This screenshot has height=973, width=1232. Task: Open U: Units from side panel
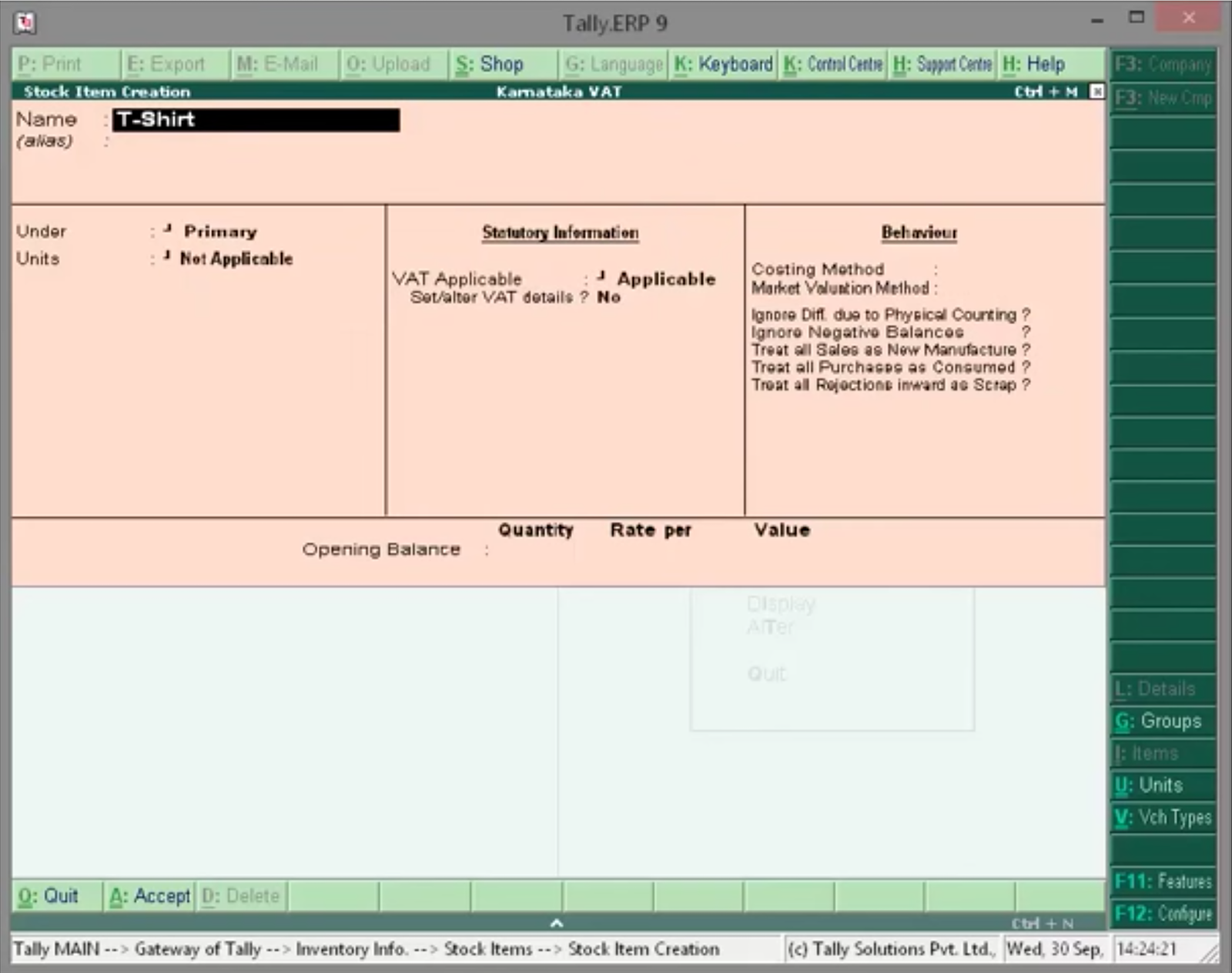1163,785
